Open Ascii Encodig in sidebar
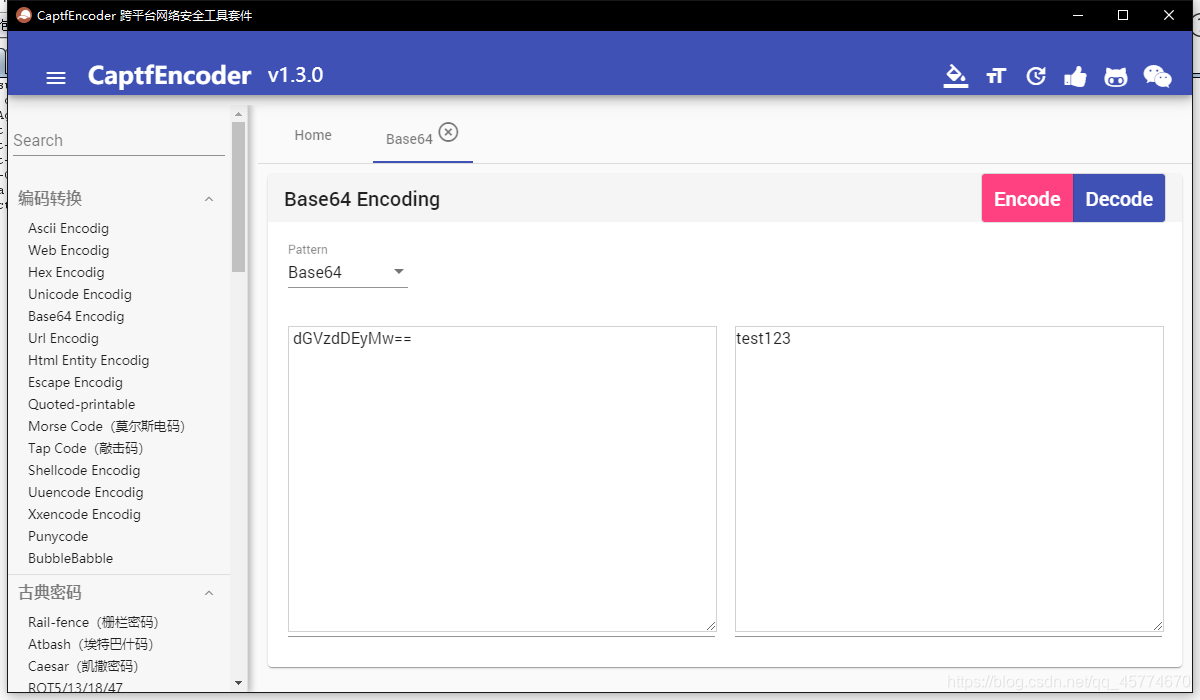The width and height of the screenshot is (1200, 700). (68, 228)
